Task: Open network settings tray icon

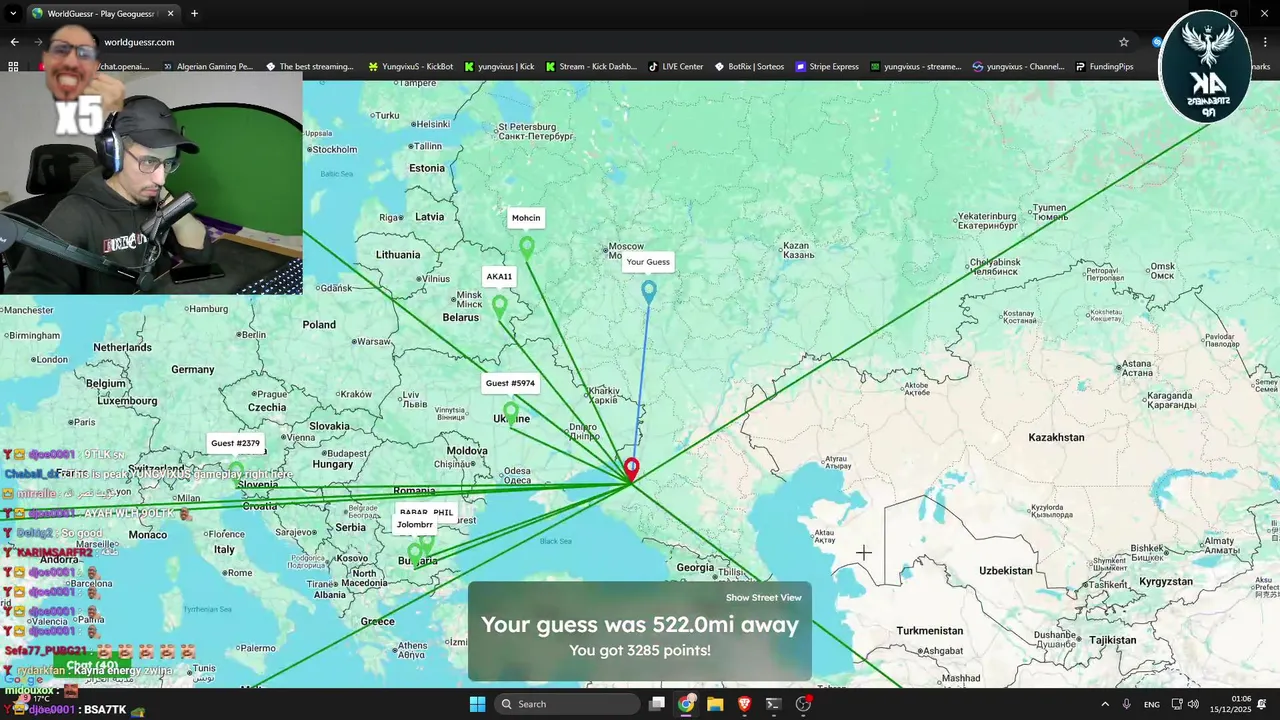Action: pyautogui.click(x=1177, y=704)
